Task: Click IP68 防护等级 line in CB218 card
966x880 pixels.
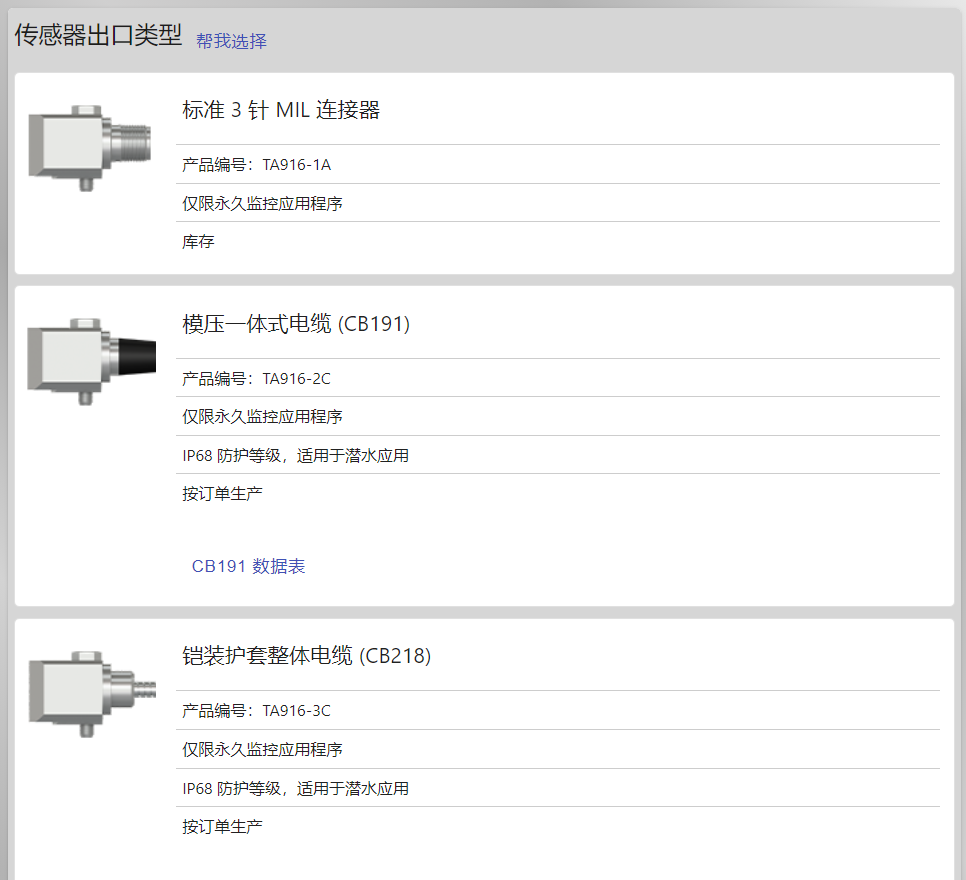Action: tap(296, 788)
